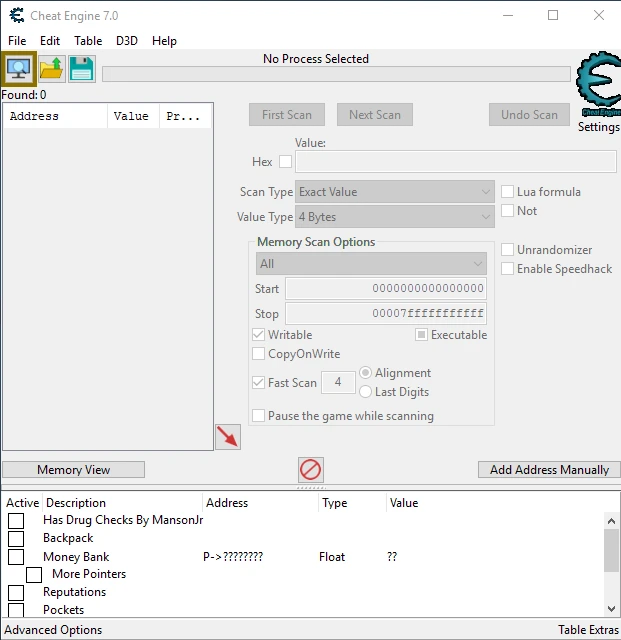Activate the Backpack entry checkbox
The image size is (621, 640).
(16, 539)
